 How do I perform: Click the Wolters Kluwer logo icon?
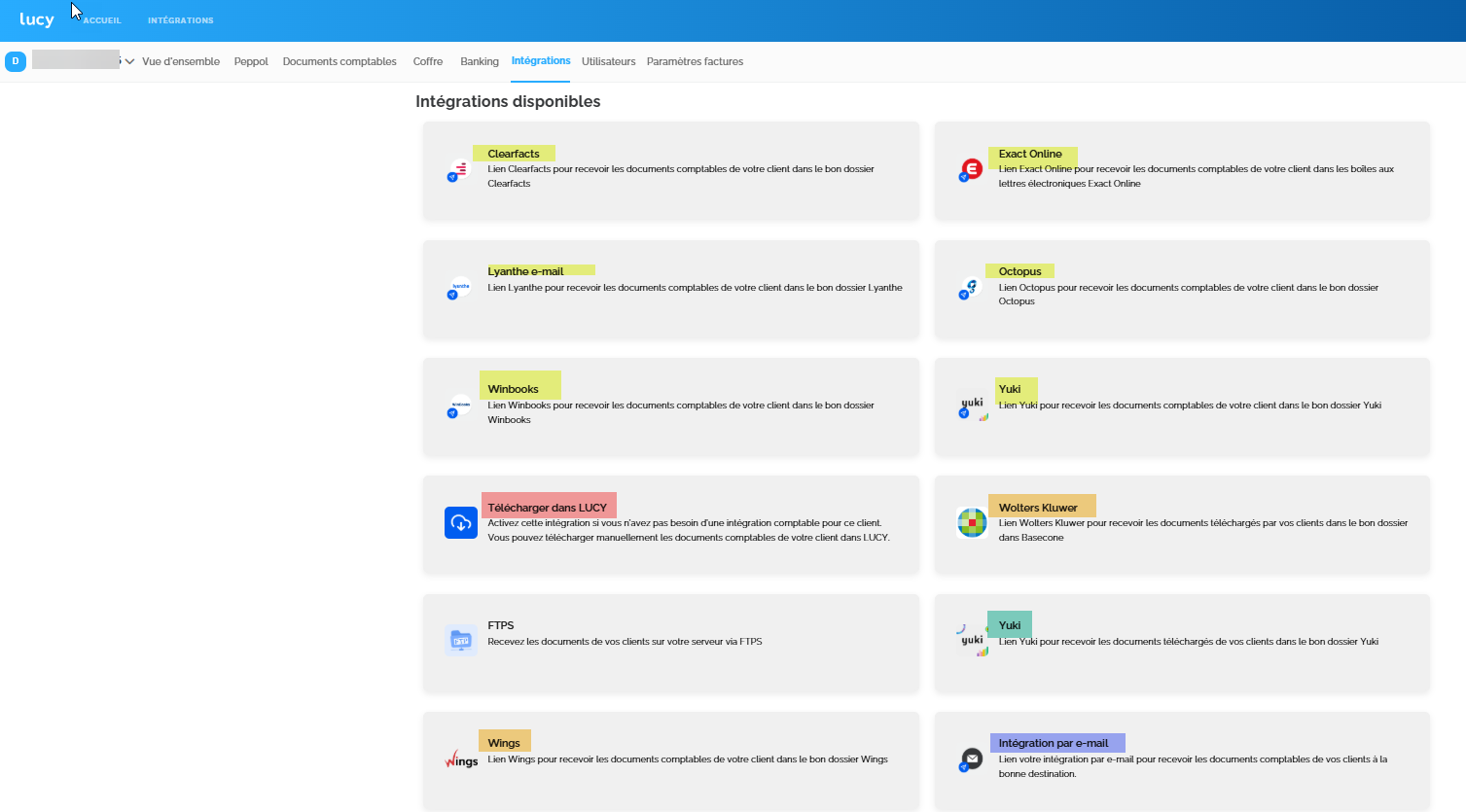tap(972, 523)
